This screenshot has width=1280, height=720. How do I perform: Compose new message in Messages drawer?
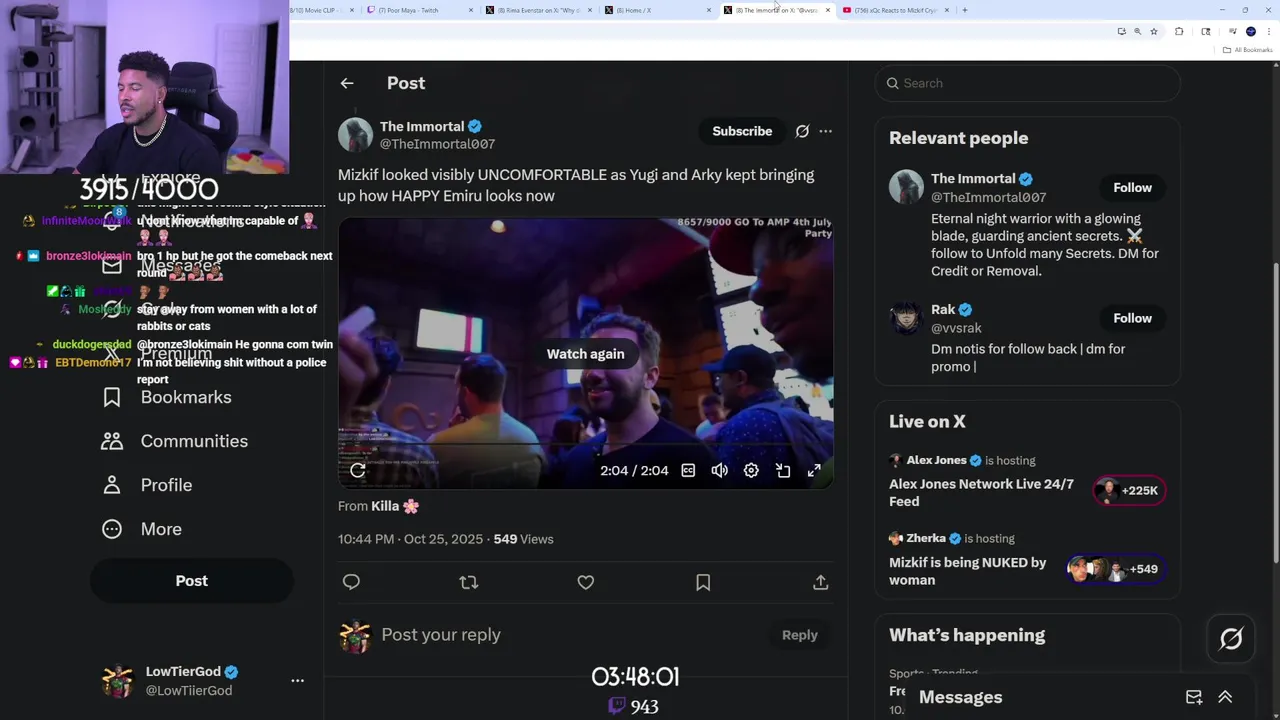[x=1194, y=697]
